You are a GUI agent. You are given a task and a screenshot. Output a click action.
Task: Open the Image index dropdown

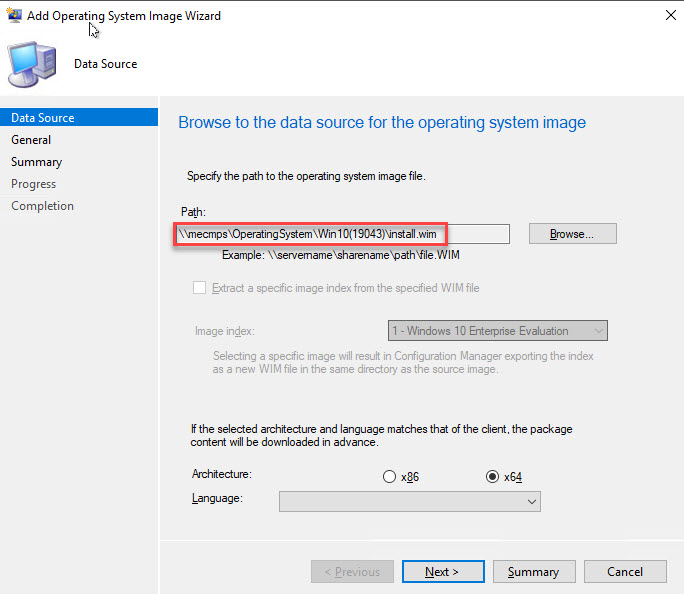(x=497, y=331)
